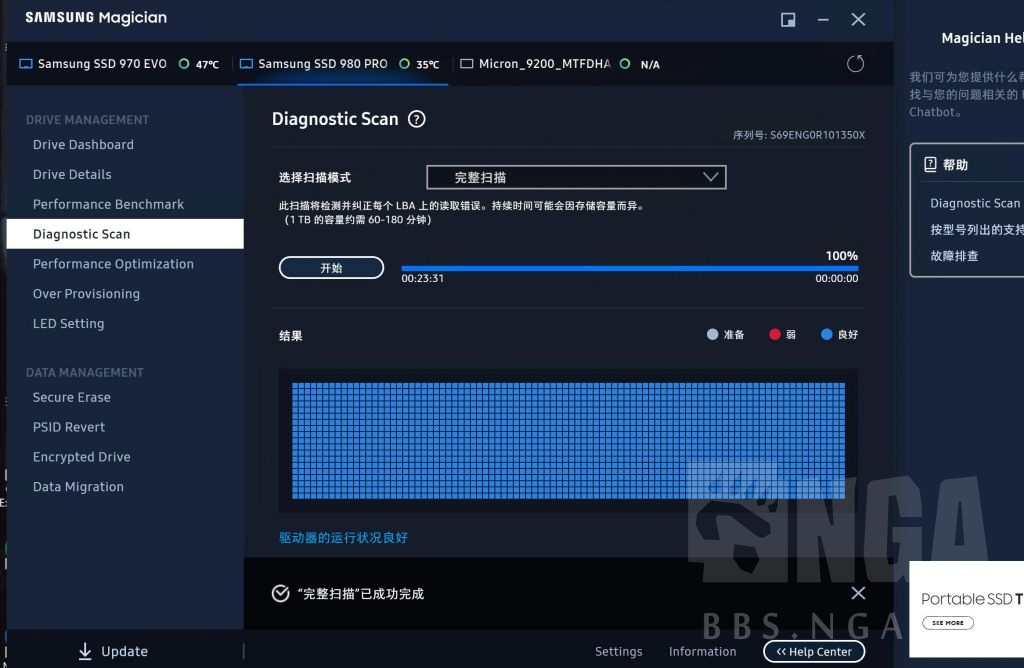The height and width of the screenshot is (668, 1024).
Task: Select Secure Erase in the sidebar
Action: click(71, 397)
